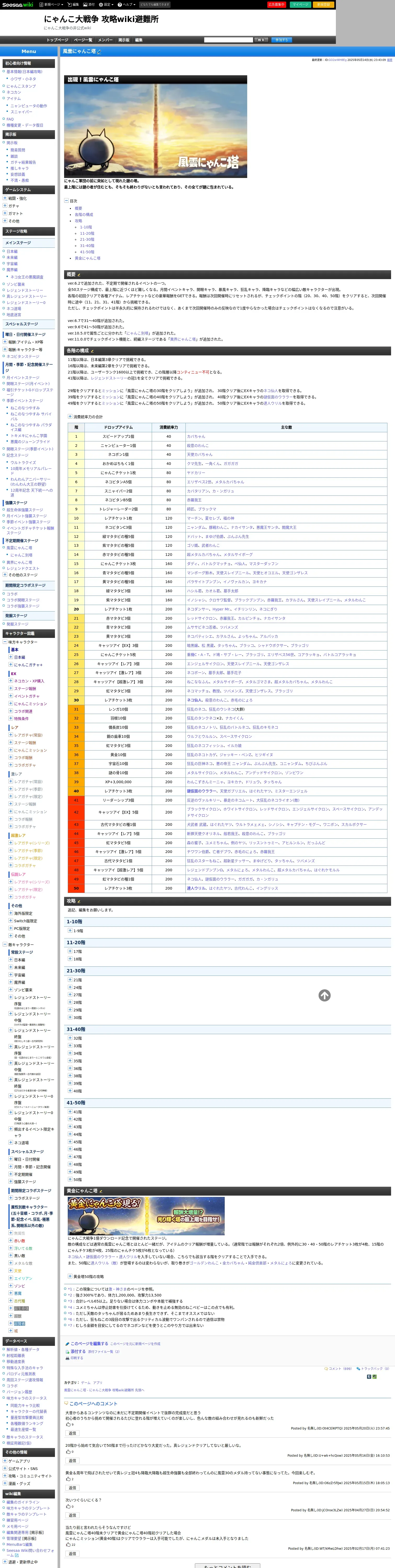Click the トラックバック icon

358,1368
